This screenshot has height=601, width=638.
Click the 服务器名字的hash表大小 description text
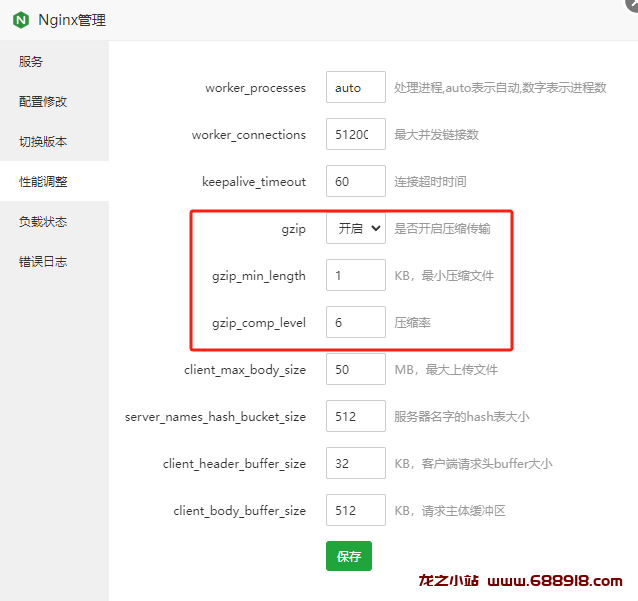click(461, 417)
